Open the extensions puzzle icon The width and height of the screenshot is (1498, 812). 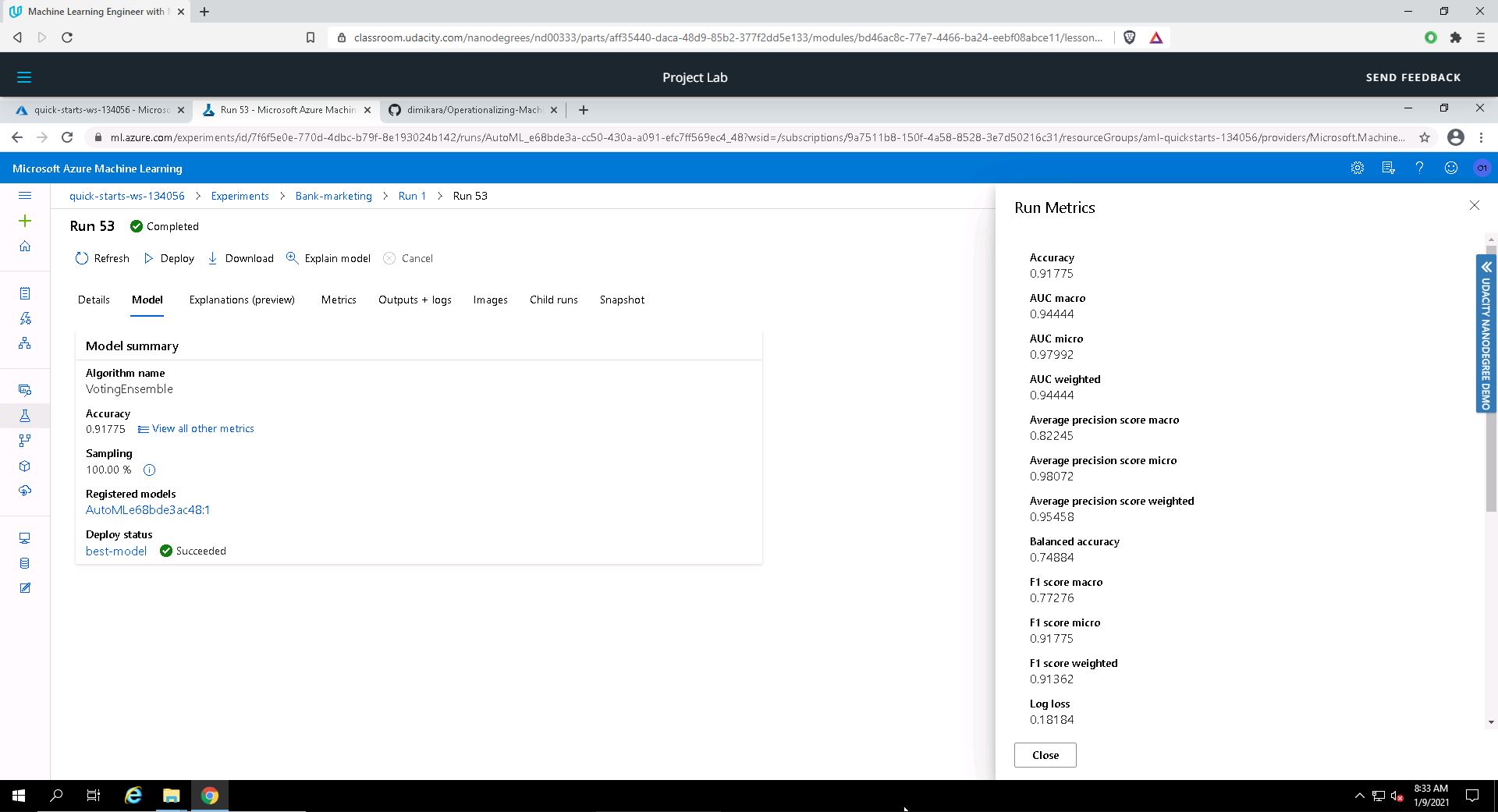coord(1456,37)
